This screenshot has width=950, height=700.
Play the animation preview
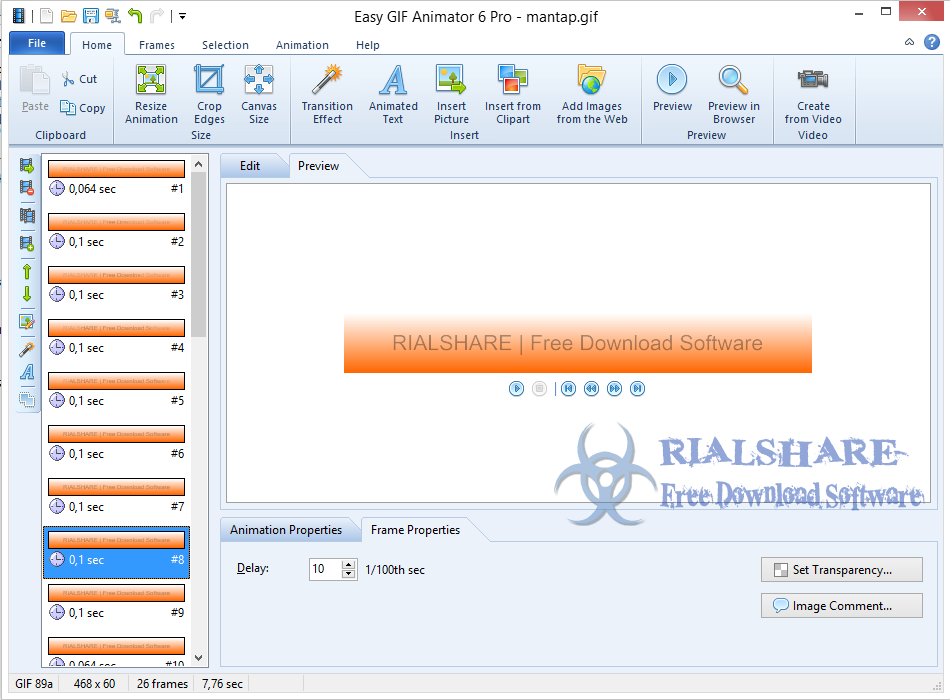click(516, 388)
